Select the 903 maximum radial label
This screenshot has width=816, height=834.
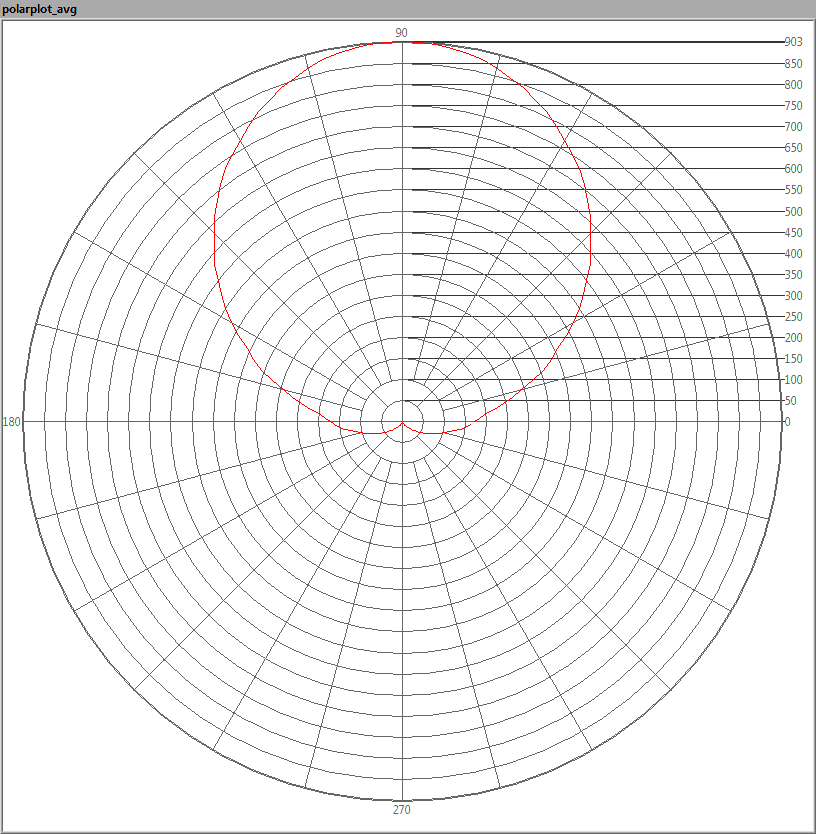(x=793, y=42)
